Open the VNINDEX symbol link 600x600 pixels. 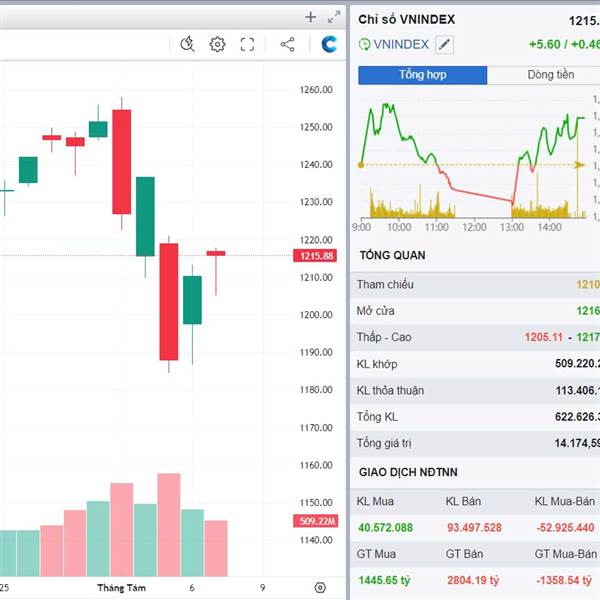pos(401,44)
